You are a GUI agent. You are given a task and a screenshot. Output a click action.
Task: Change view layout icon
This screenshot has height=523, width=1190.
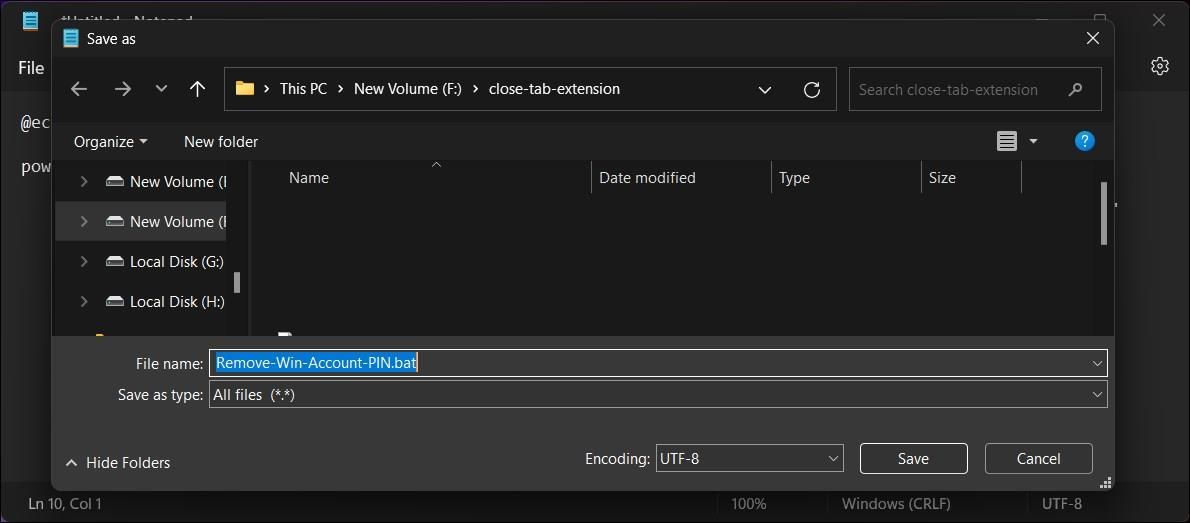(x=1006, y=141)
